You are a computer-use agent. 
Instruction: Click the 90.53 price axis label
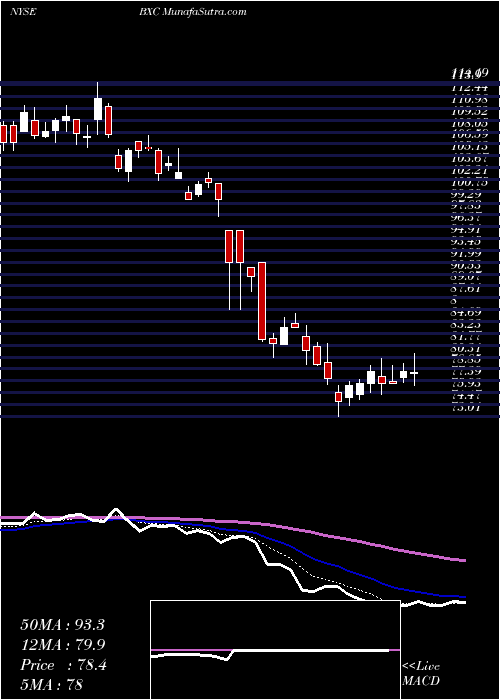pyautogui.click(x=468, y=268)
